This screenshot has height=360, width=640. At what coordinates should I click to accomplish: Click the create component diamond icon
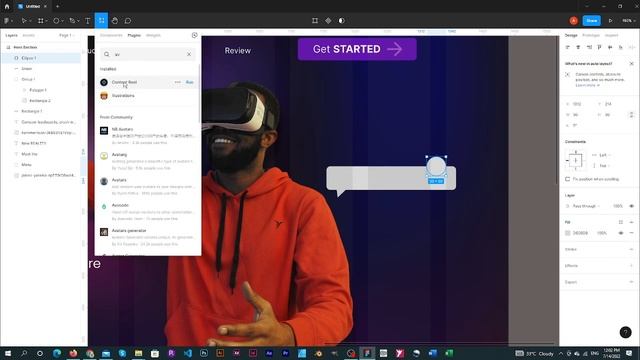[328, 20]
